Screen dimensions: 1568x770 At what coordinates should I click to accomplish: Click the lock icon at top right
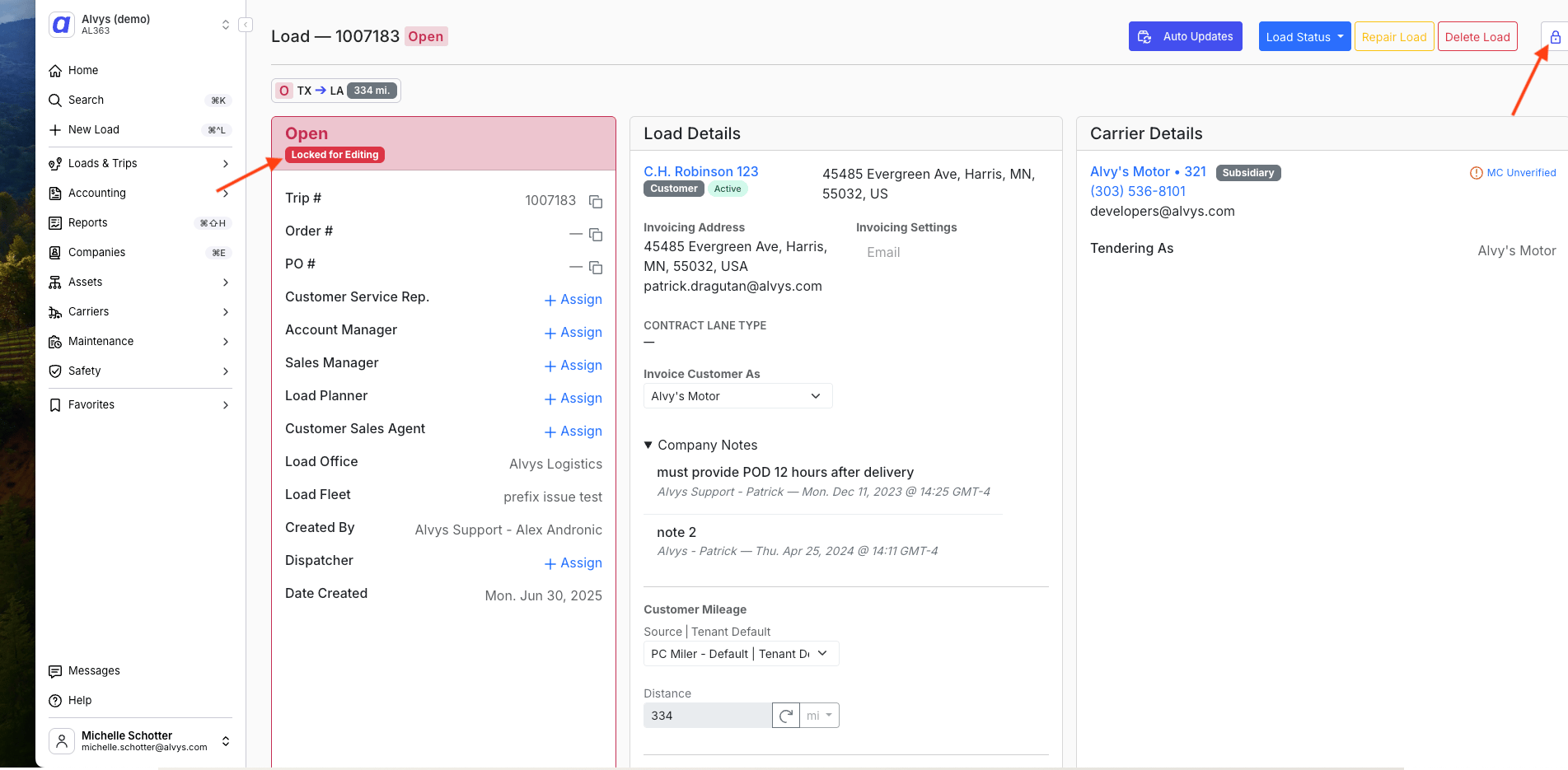pyautogui.click(x=1555, y=37)
